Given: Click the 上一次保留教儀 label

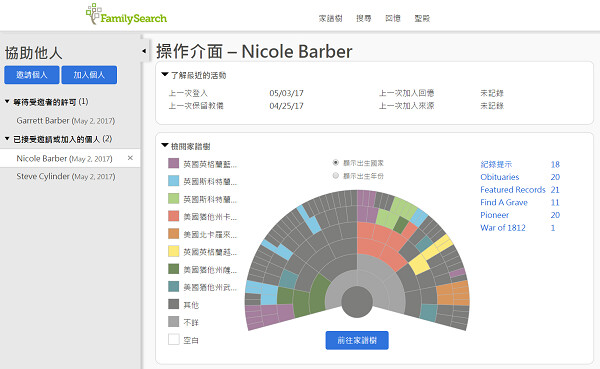Looking at the screenshot, I should pyautogui.click(x=196, y=106).
